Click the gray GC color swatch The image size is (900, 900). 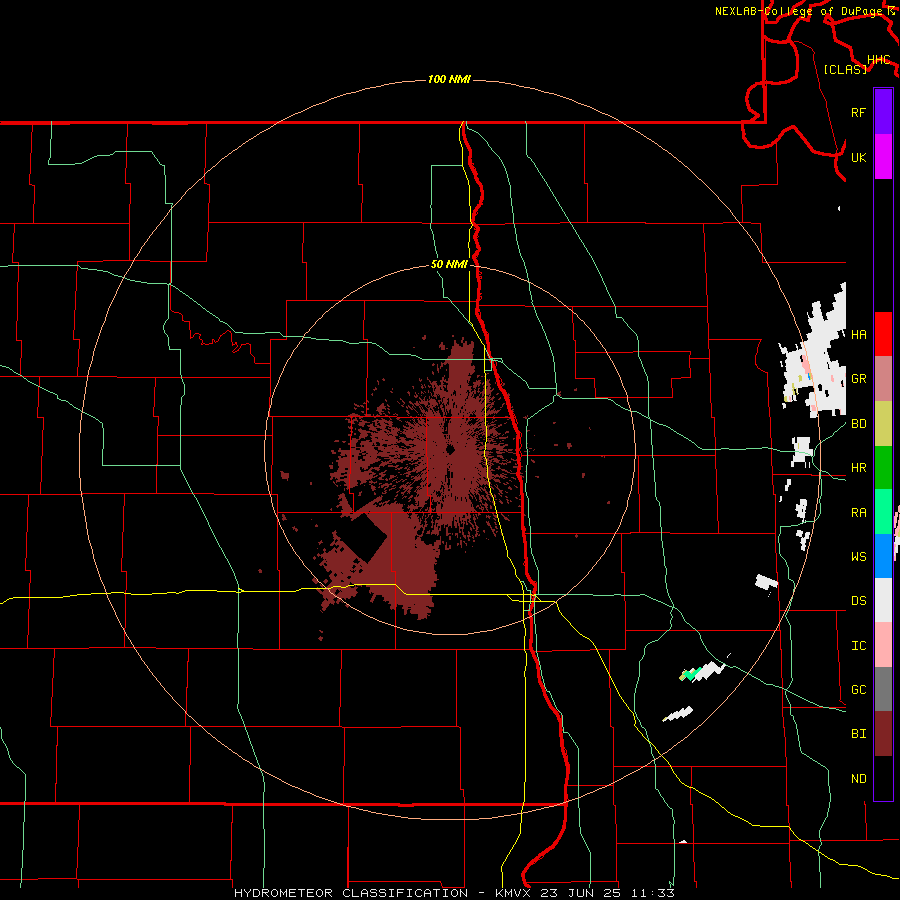[x=883, y=689]
